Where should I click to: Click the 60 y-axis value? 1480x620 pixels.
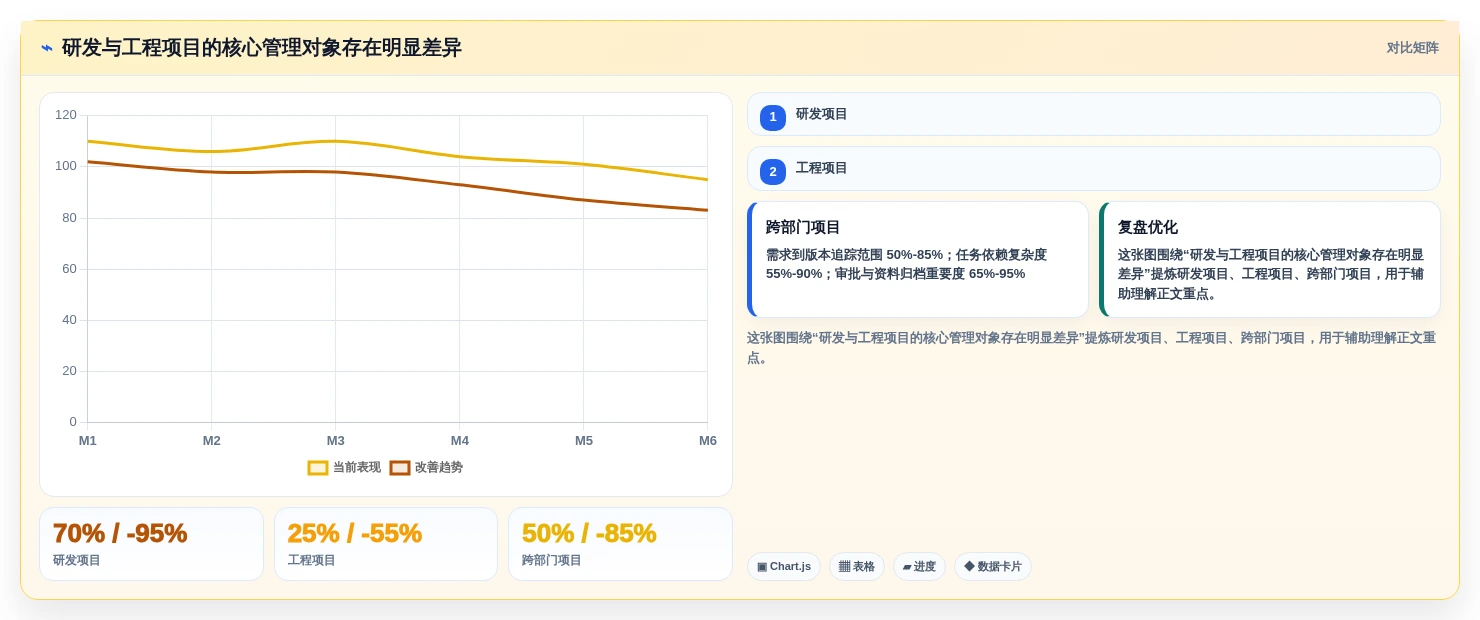pos(69,269)
